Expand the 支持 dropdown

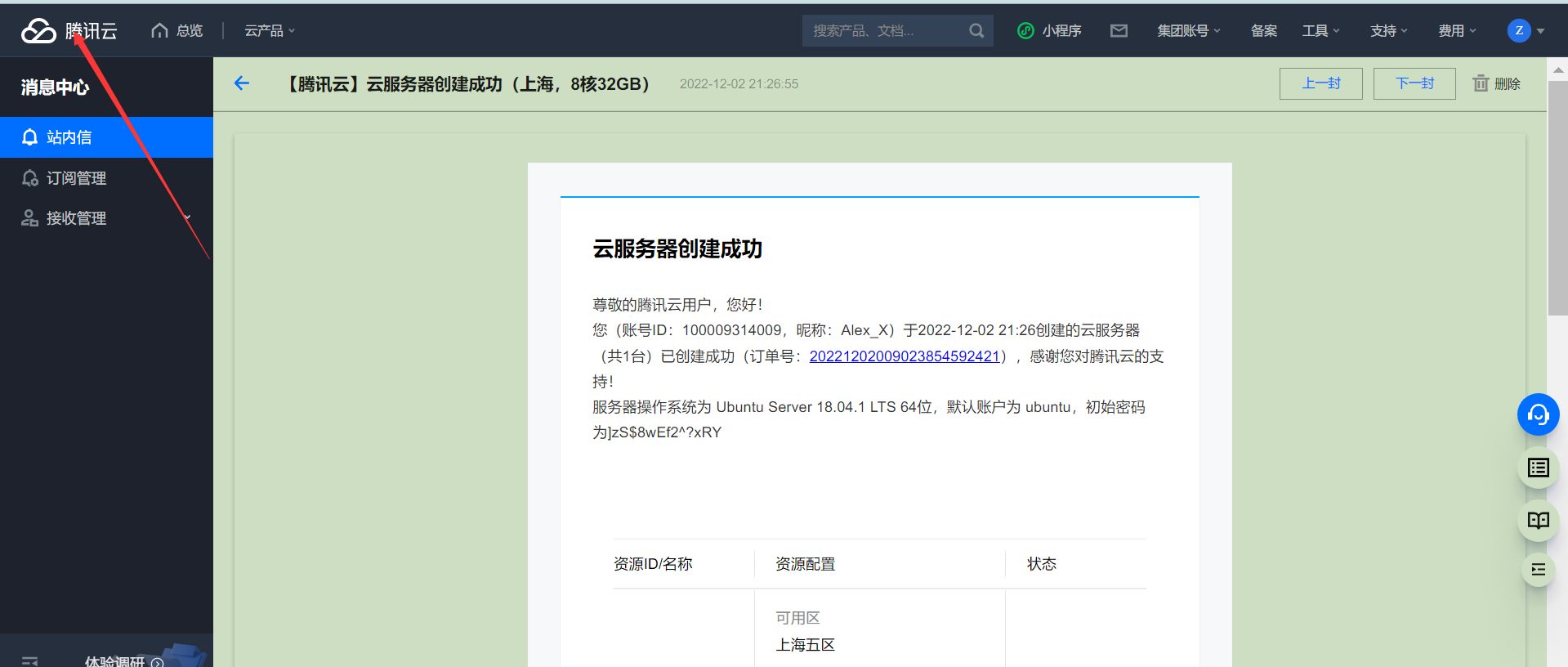pyautogui.click(x=1389, y=31)
